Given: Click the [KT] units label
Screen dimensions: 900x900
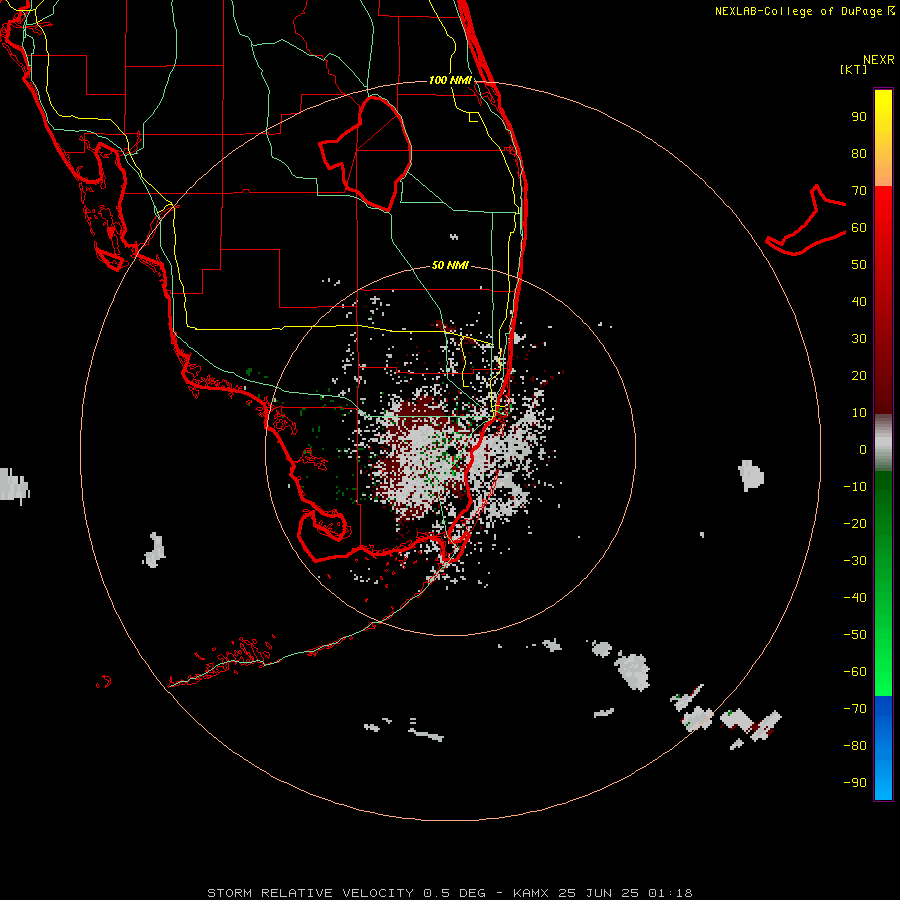Looking at the screenshot, I should point(853,69).
